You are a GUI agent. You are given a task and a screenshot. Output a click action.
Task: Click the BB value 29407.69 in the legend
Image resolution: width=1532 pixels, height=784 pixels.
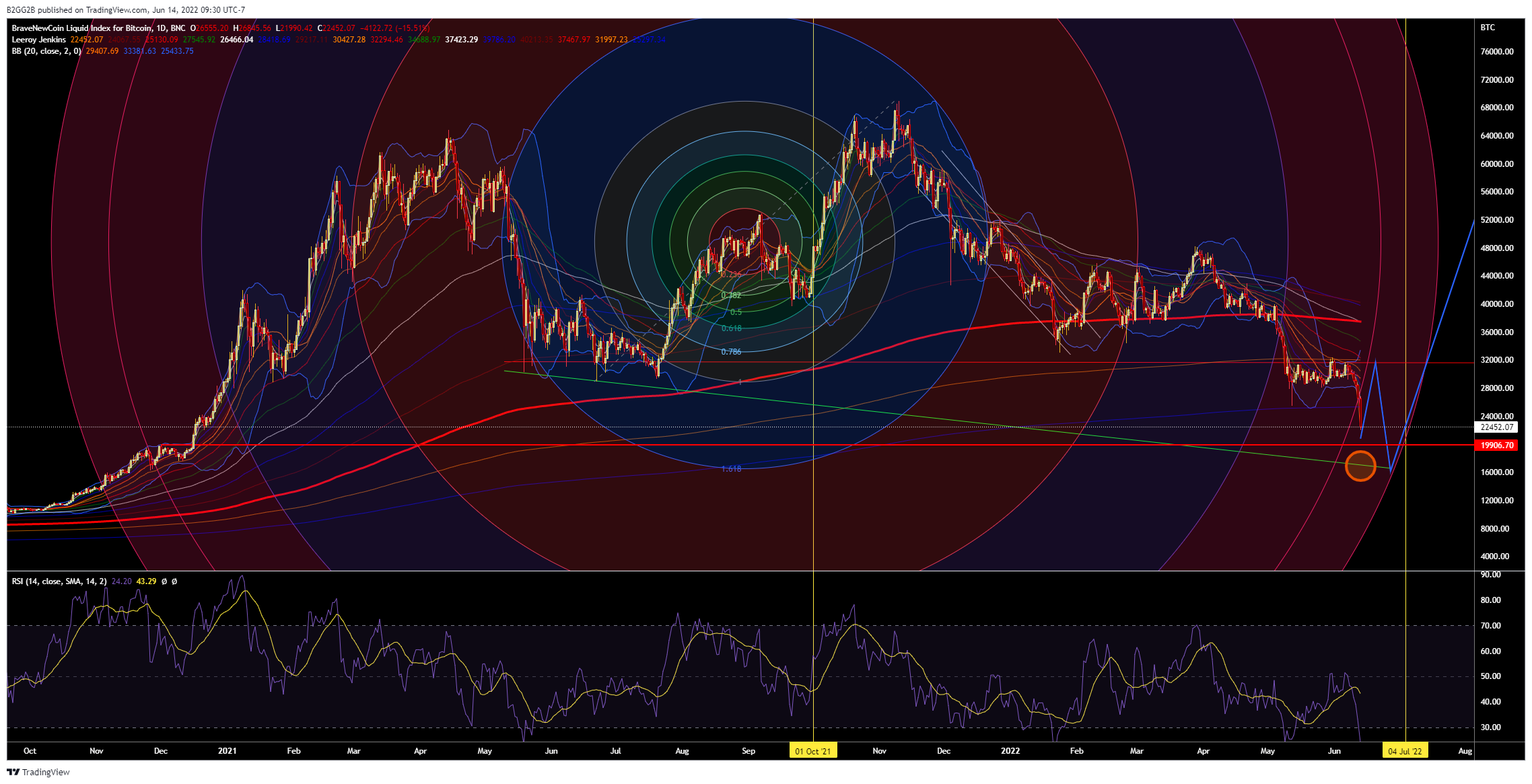click(102, 51)
